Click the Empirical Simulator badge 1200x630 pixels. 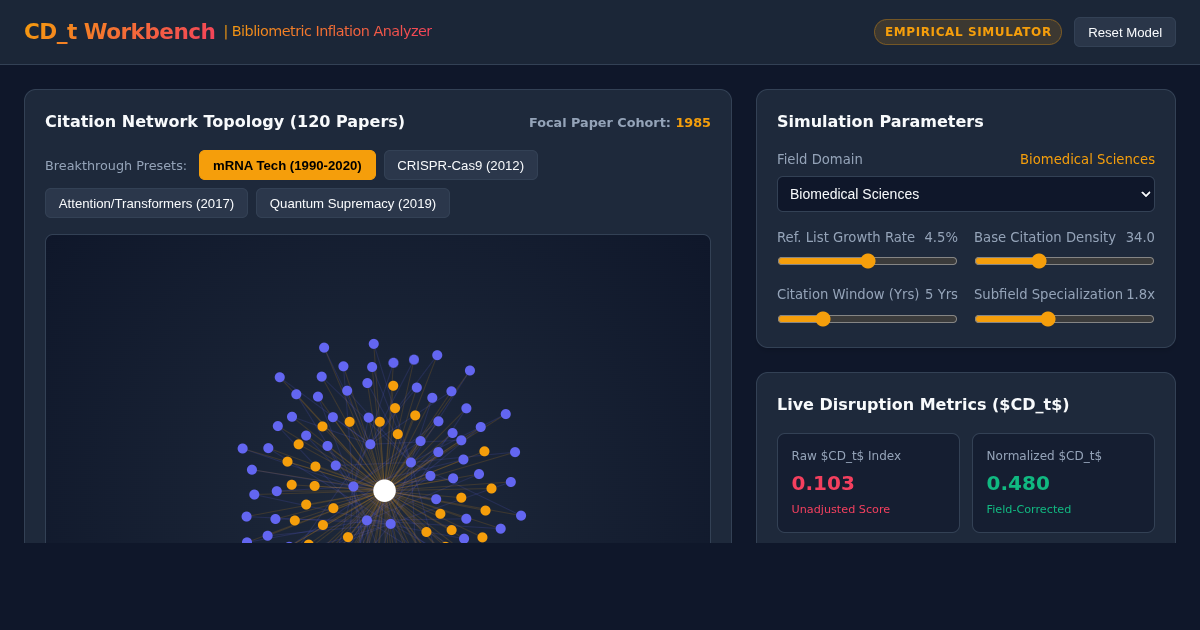click(968, 32)
